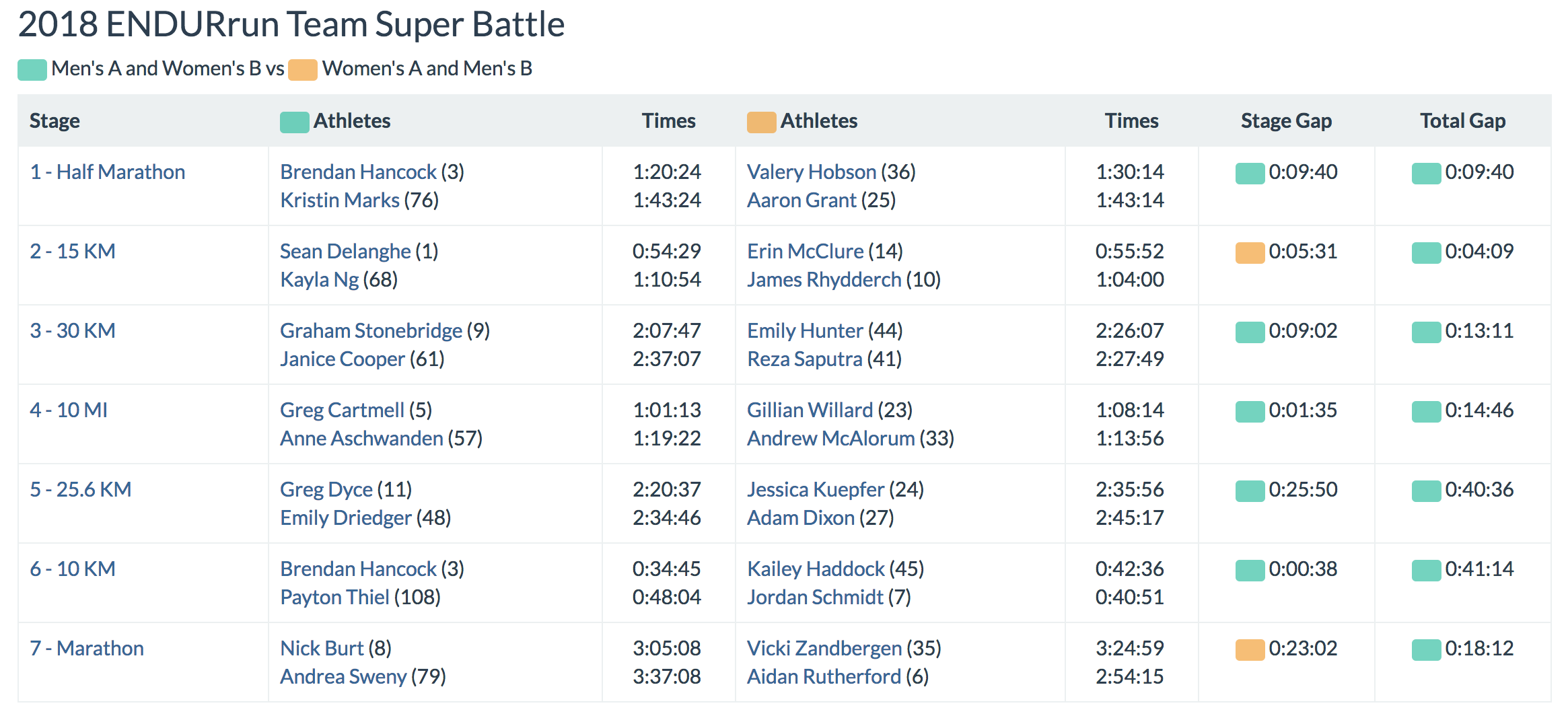This screenshot has width=1568, height=720.
Task: Click teal swatch in Athletes column header
Action: pyautogui.click(x=294, y=122)
